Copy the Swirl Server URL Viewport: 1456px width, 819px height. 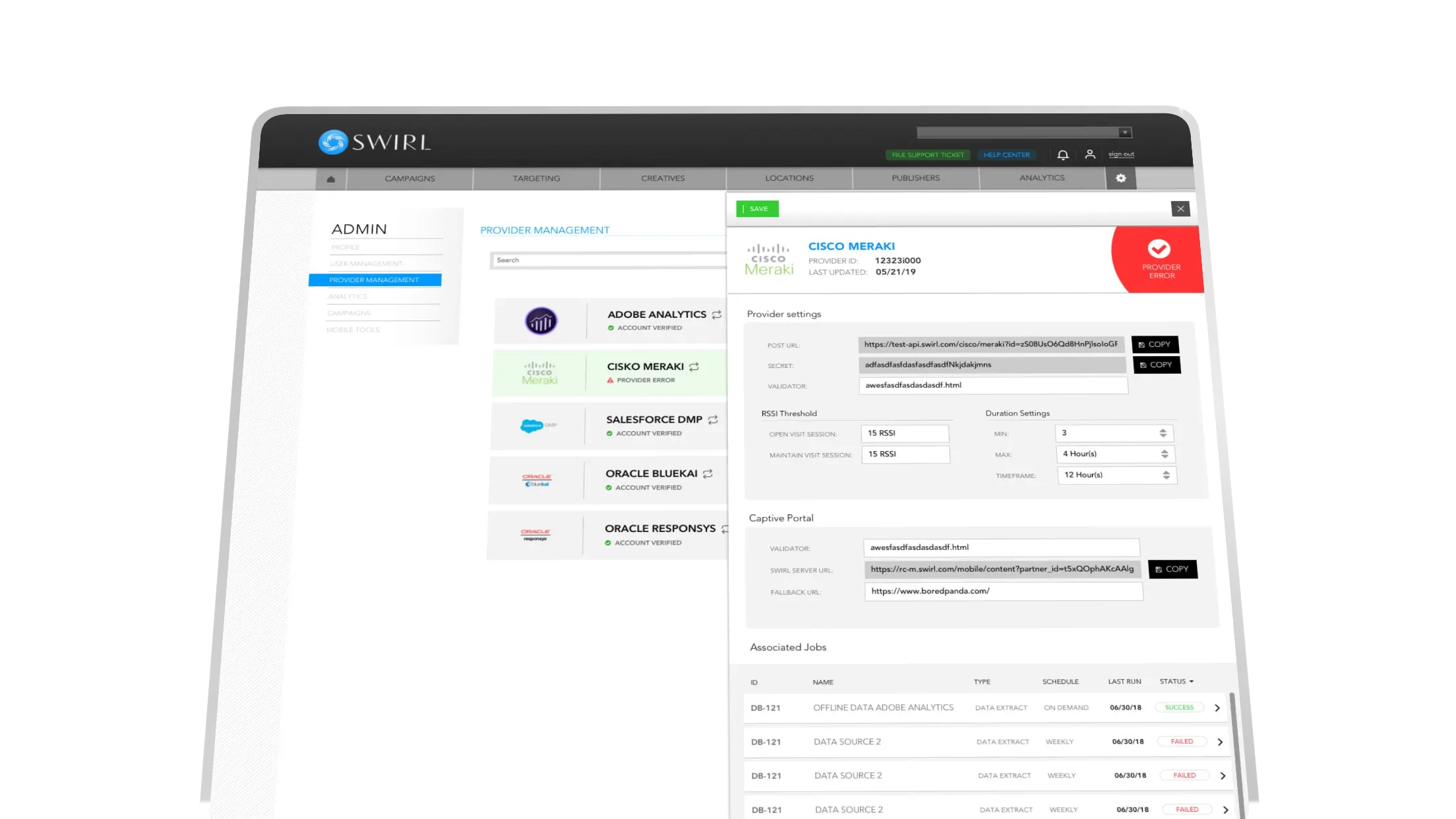[1172, 569]
